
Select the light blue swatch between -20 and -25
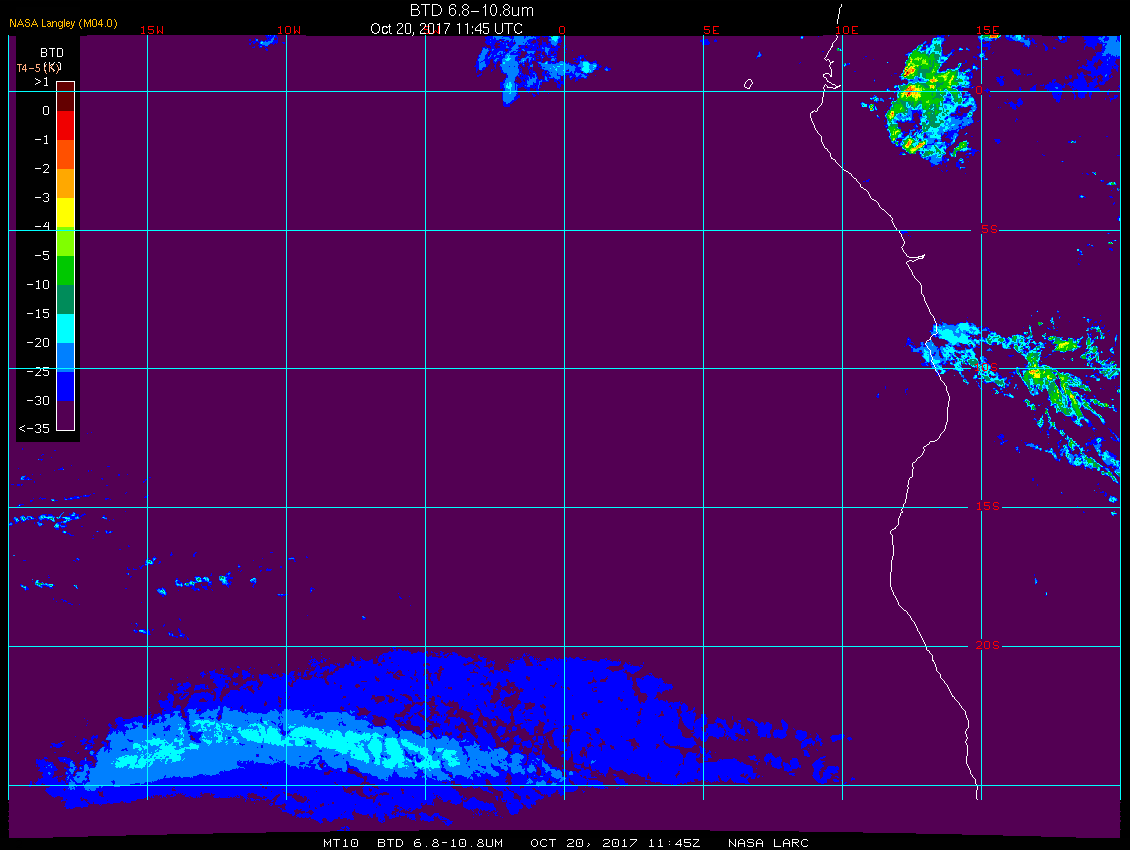click(66, 357)
